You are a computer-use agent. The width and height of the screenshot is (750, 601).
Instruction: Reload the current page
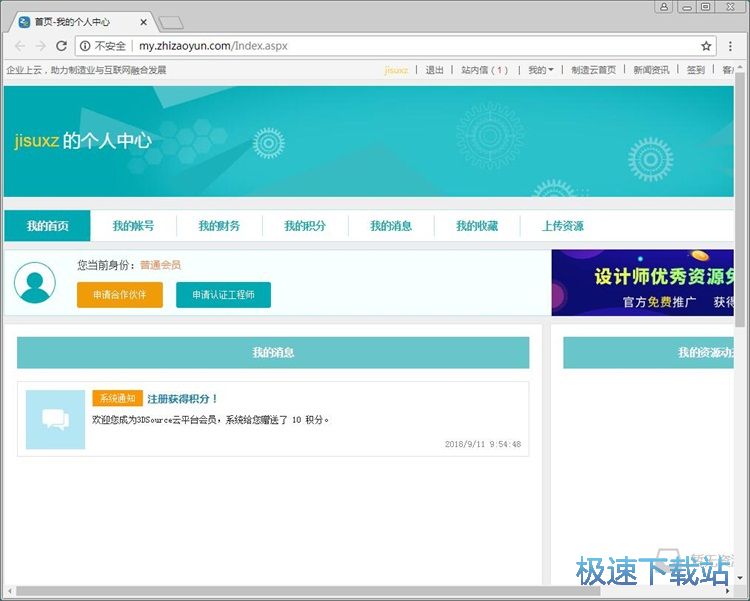[x=61, y=46]
